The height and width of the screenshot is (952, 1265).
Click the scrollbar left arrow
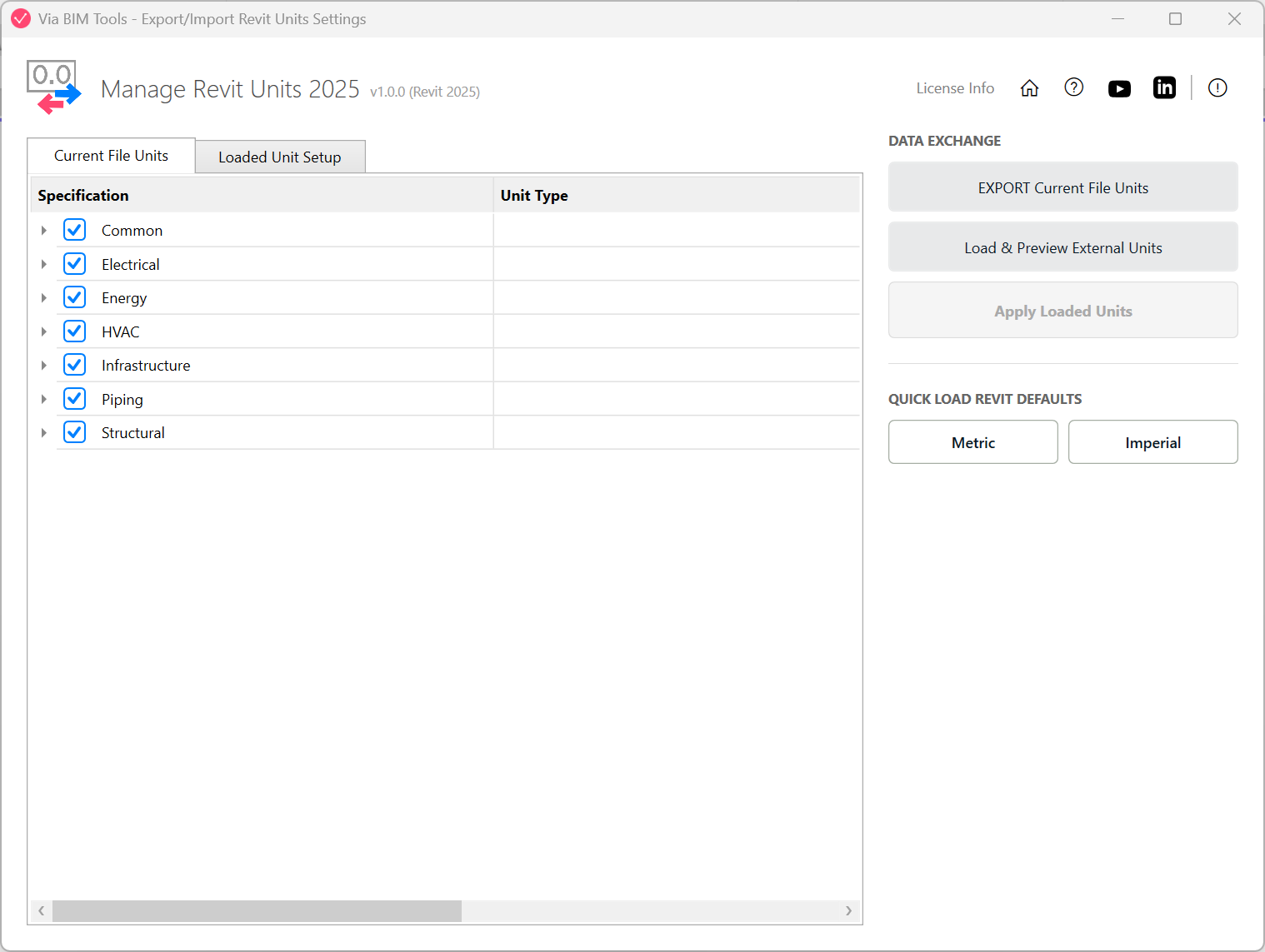click(41, 911)
